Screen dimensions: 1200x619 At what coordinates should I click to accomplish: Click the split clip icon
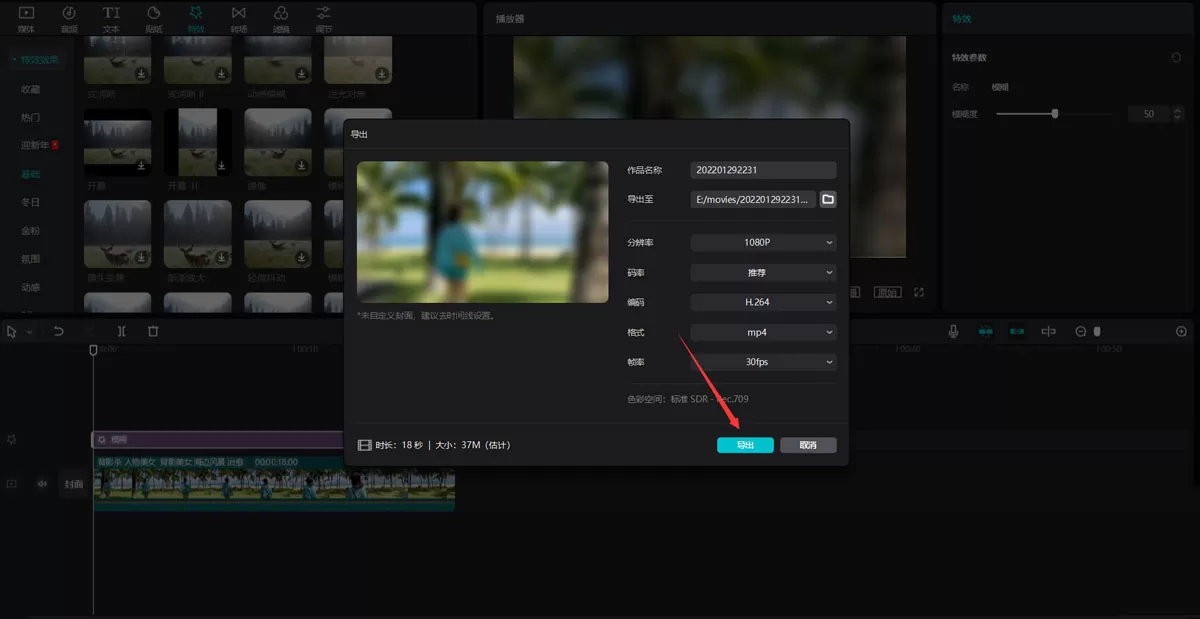tap(121, 331)
